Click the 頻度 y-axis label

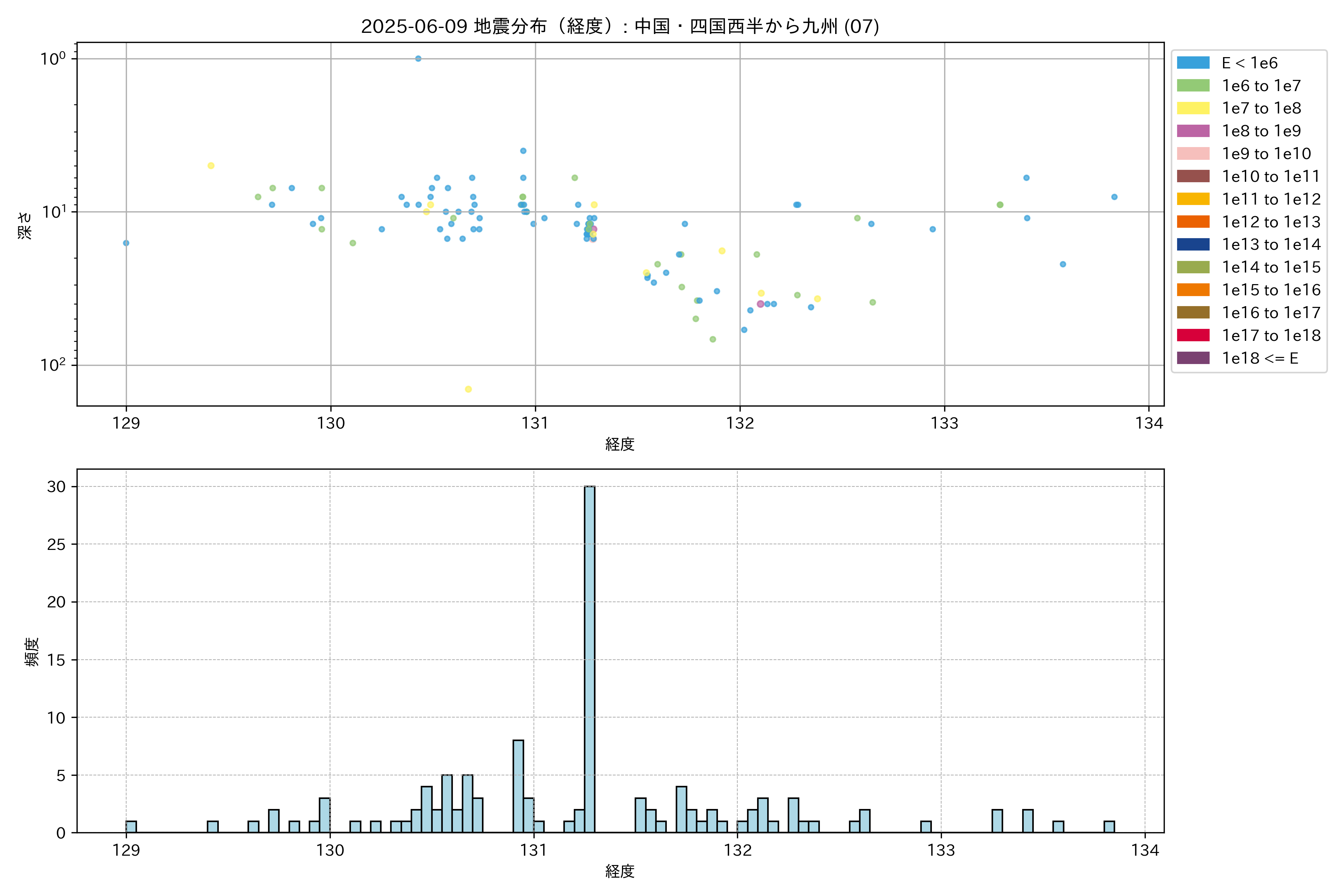coord(32,651)
